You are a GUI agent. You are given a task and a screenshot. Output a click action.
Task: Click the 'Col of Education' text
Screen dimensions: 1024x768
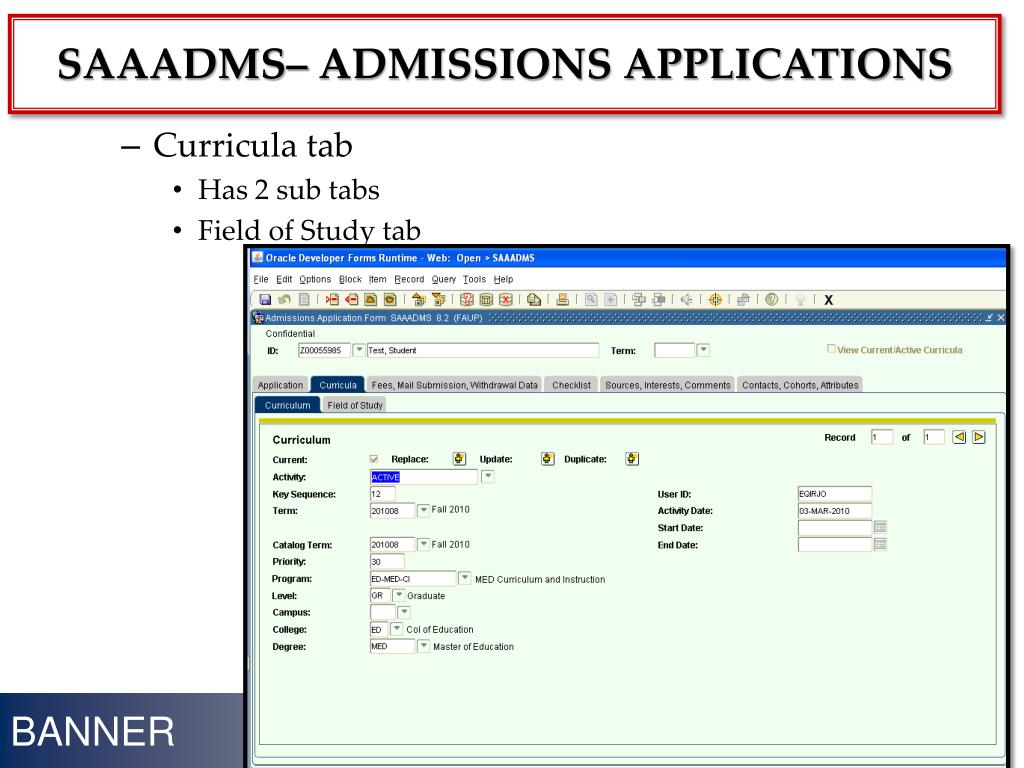[x=440, y=630]
